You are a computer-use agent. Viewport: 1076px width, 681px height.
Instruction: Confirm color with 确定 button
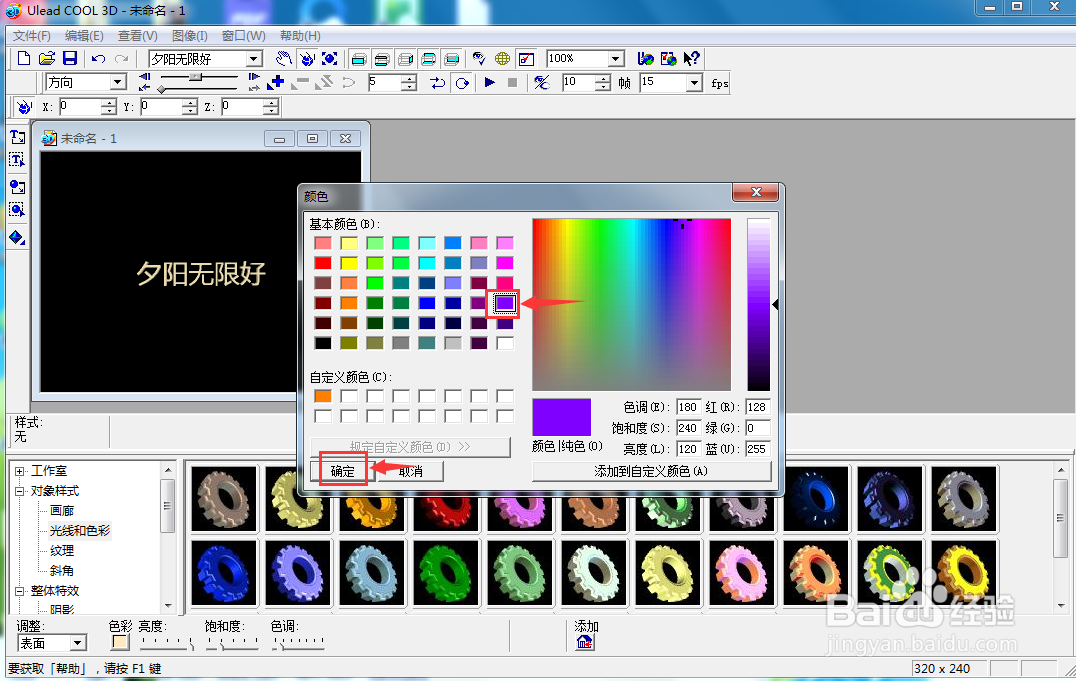pyautogui.click(x=342, y=471)
